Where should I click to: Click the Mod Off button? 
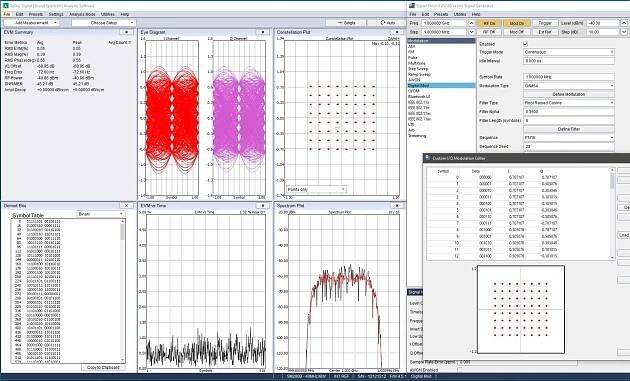tap(517, 32)
